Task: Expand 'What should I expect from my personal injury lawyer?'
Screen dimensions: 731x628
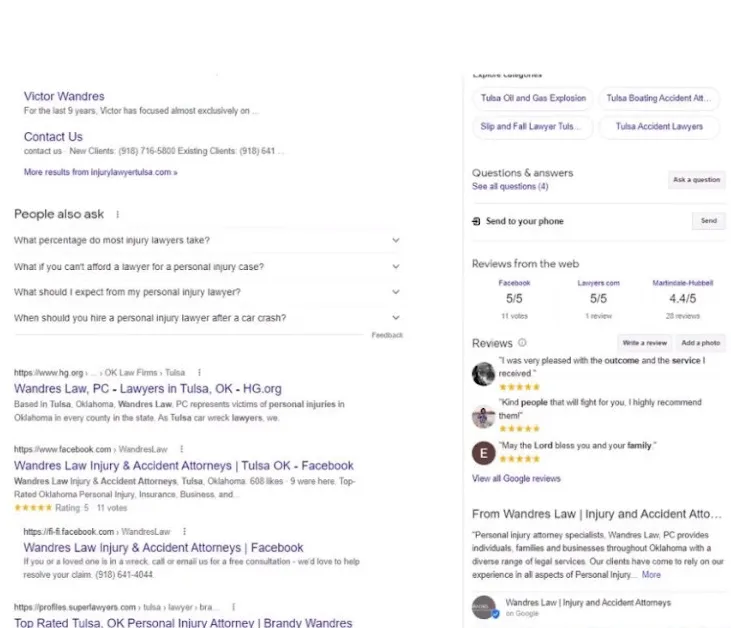Action: [208, 292]
